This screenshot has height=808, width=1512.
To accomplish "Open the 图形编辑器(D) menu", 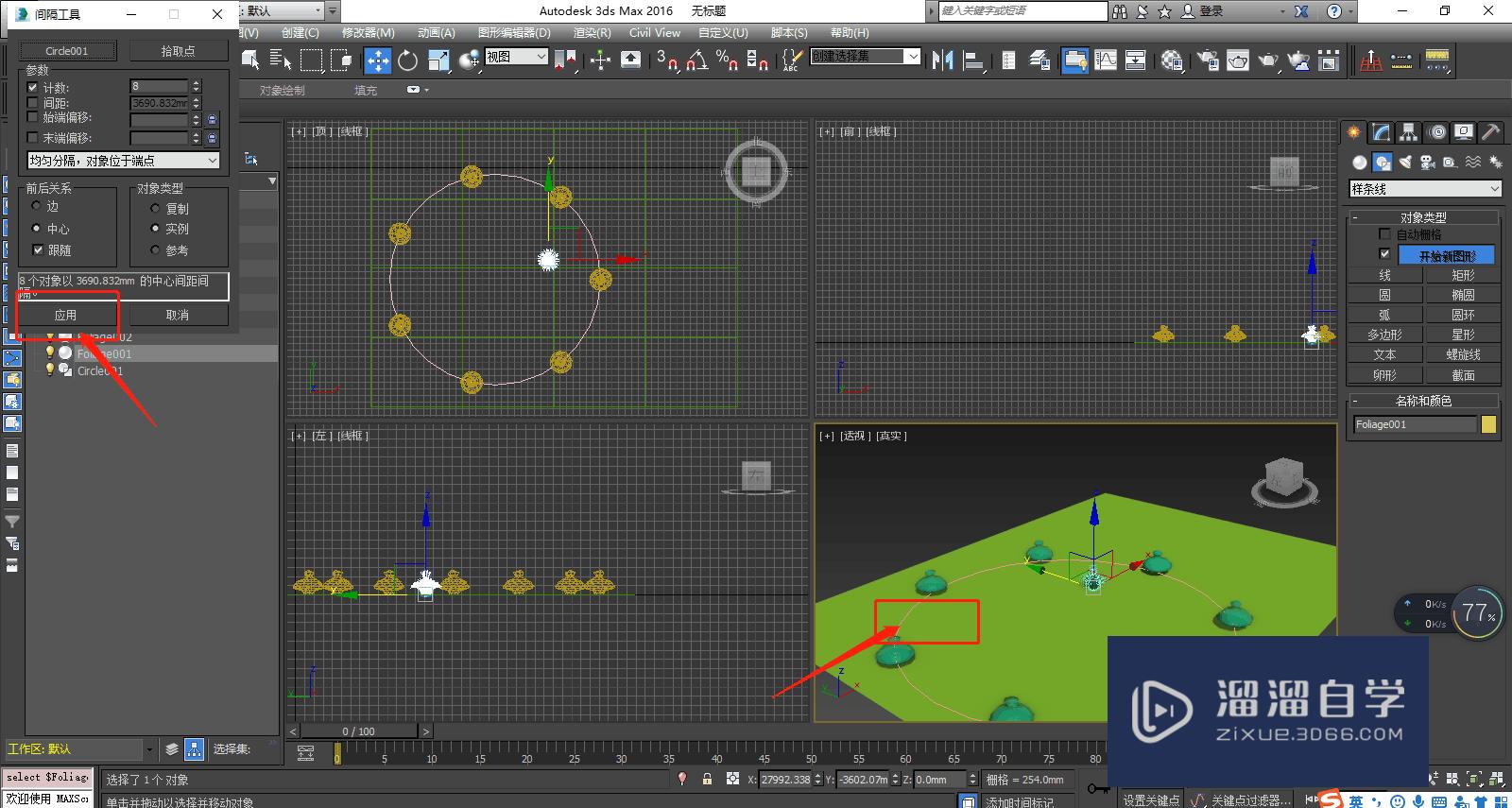I will pyautogui.click(x=514, y=33).
